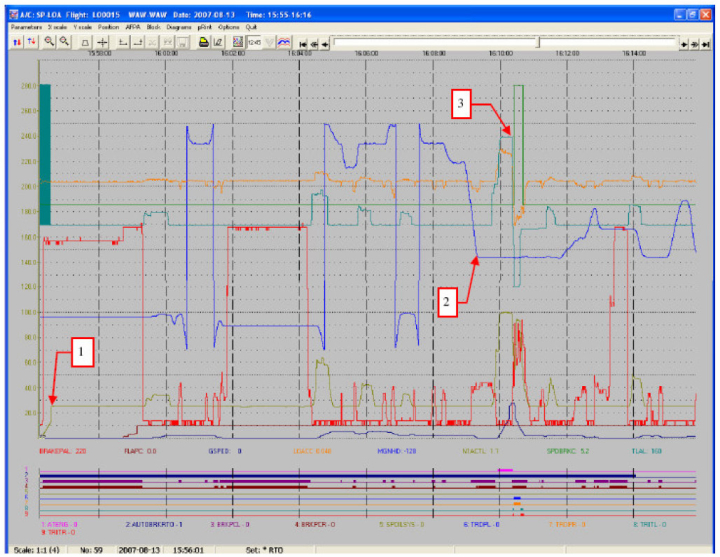
Task: Click the 4:BRKPCR - 0 discrete label
Action: pos(315,524)
